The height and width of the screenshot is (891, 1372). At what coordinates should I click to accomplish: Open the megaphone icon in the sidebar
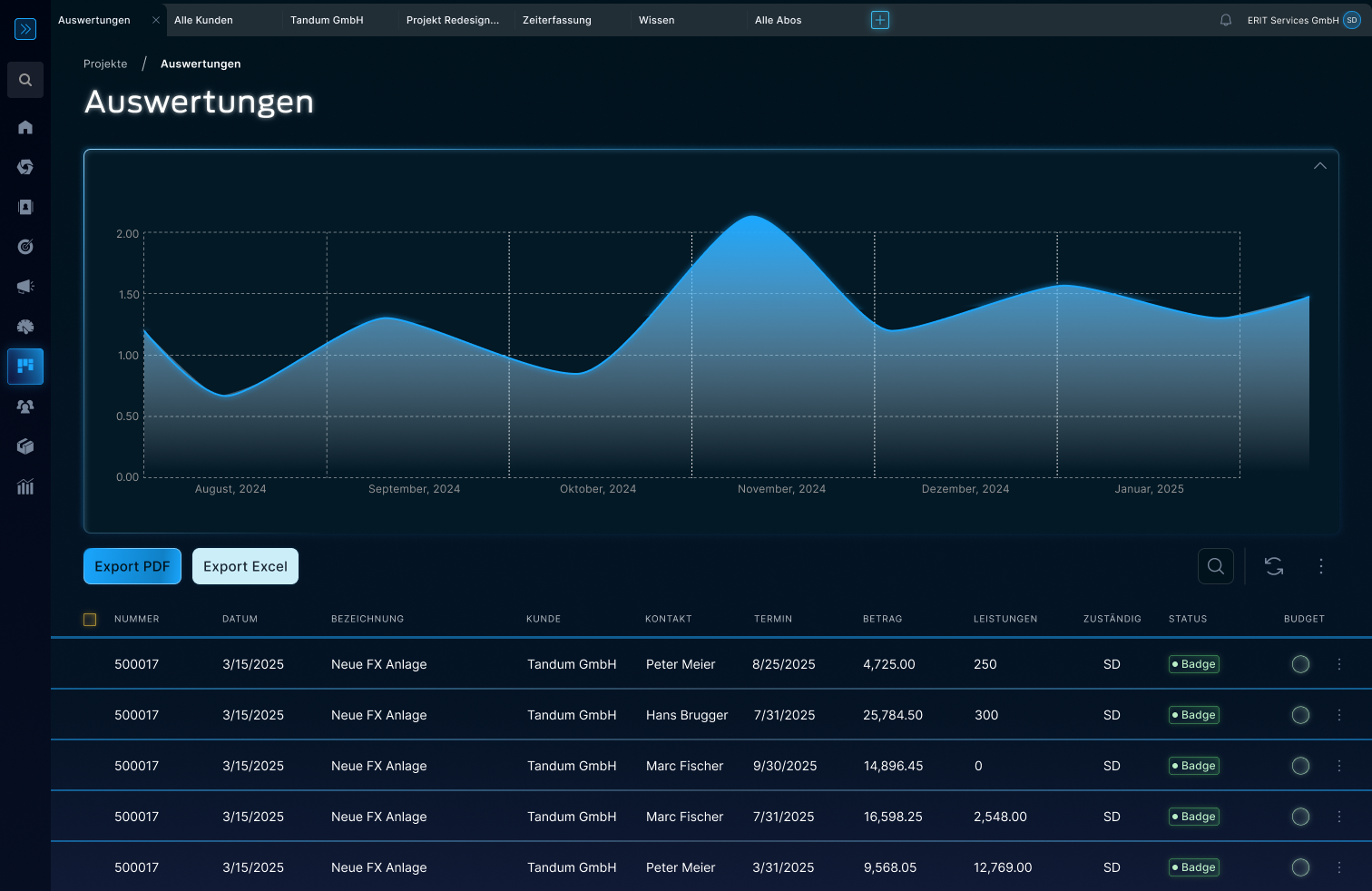pyautogui.click(x=25, y=287)
